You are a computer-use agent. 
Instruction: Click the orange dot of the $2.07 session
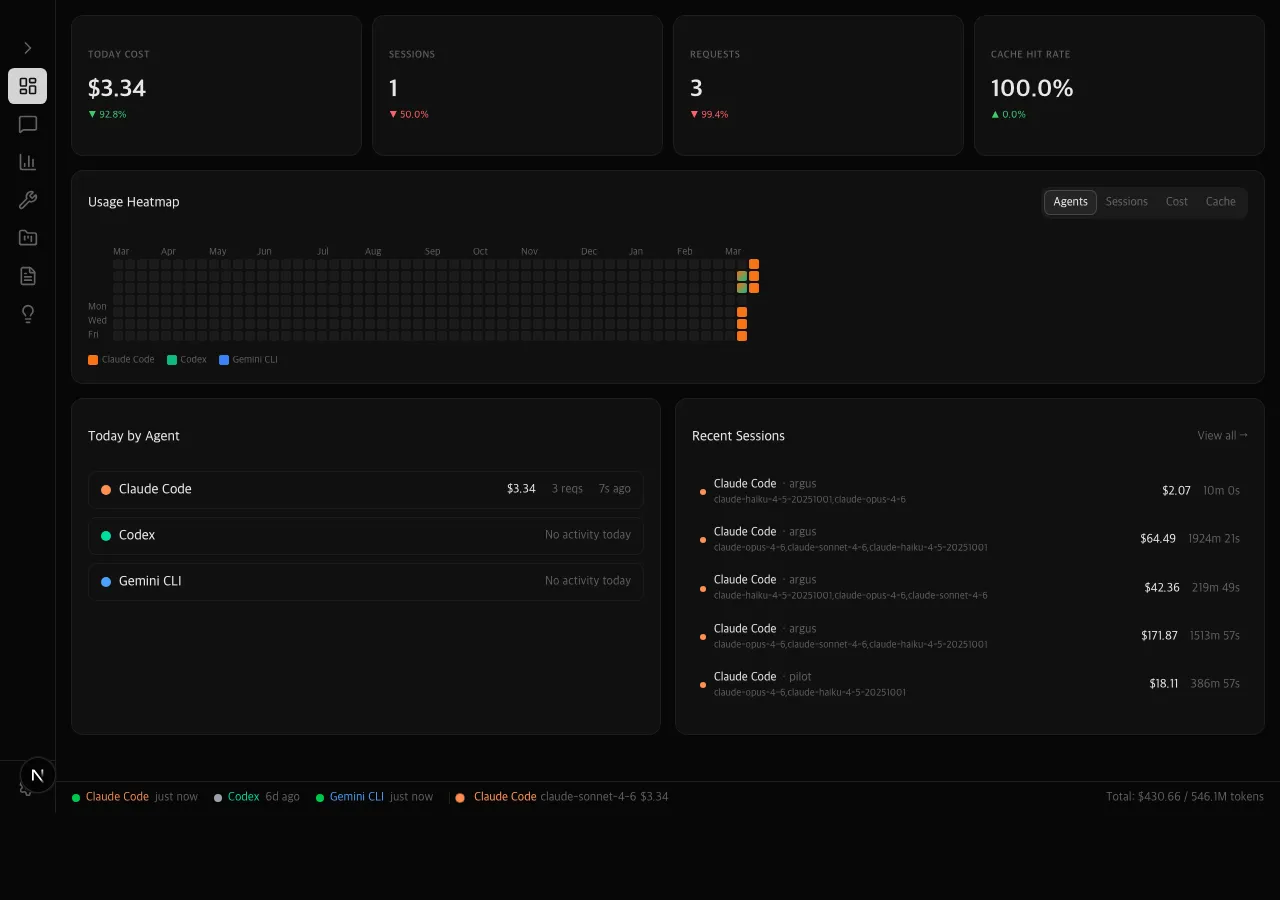click(703, 492)
